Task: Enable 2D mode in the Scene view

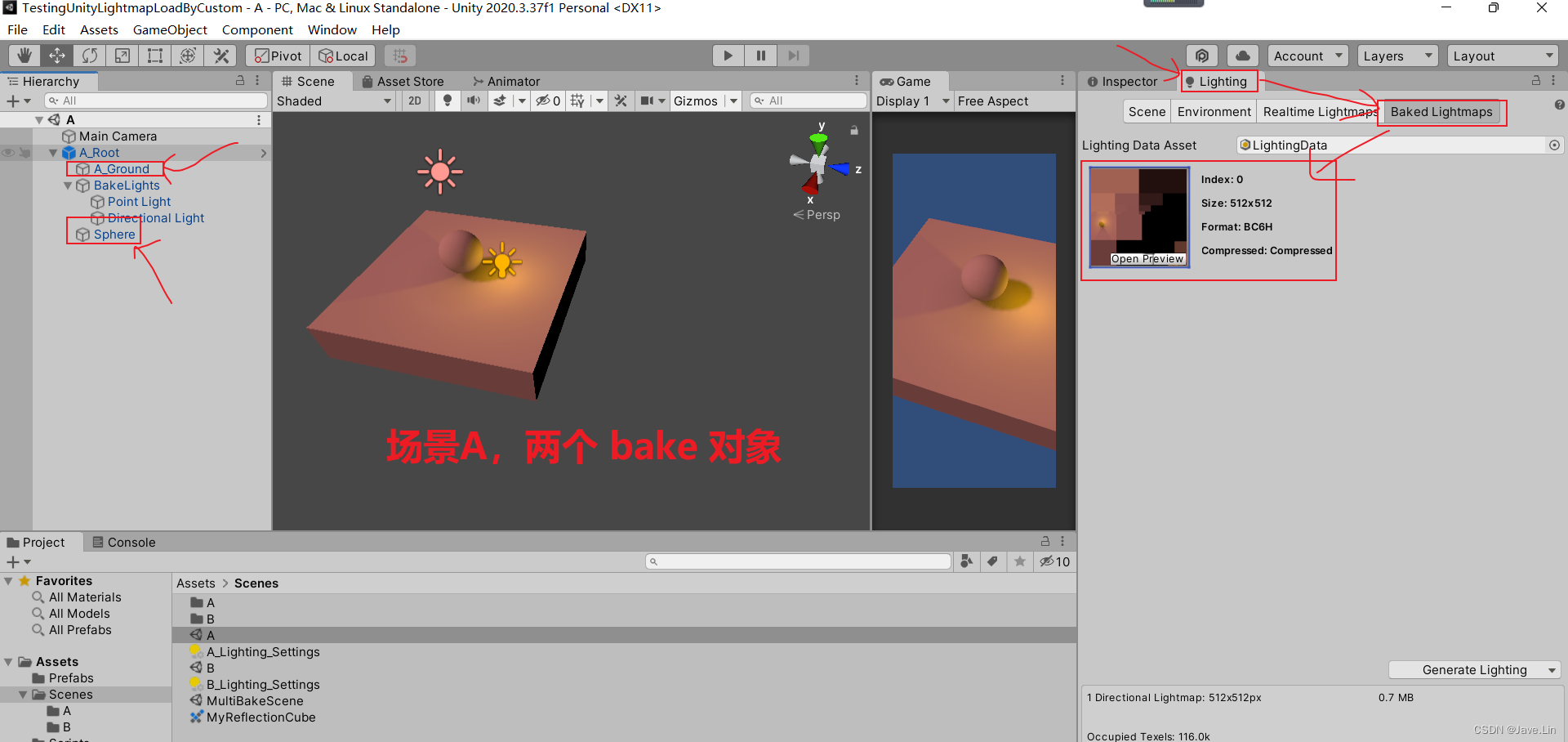Action: pyautogui.click(x=415, y=101)
